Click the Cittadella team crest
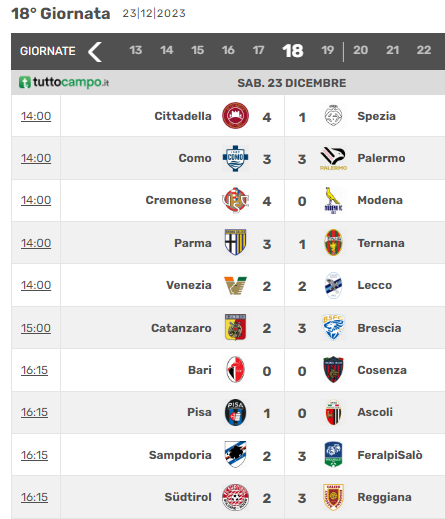Viewport: 445px width, 519px height. (235, 116)
